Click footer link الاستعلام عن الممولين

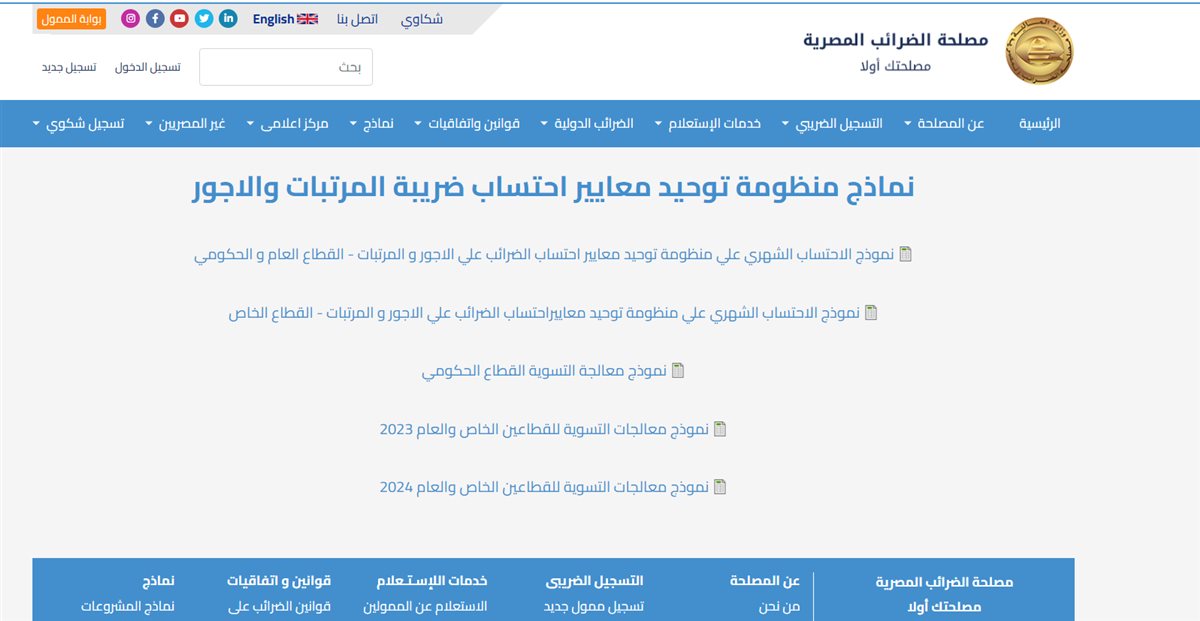click(425, 606)
